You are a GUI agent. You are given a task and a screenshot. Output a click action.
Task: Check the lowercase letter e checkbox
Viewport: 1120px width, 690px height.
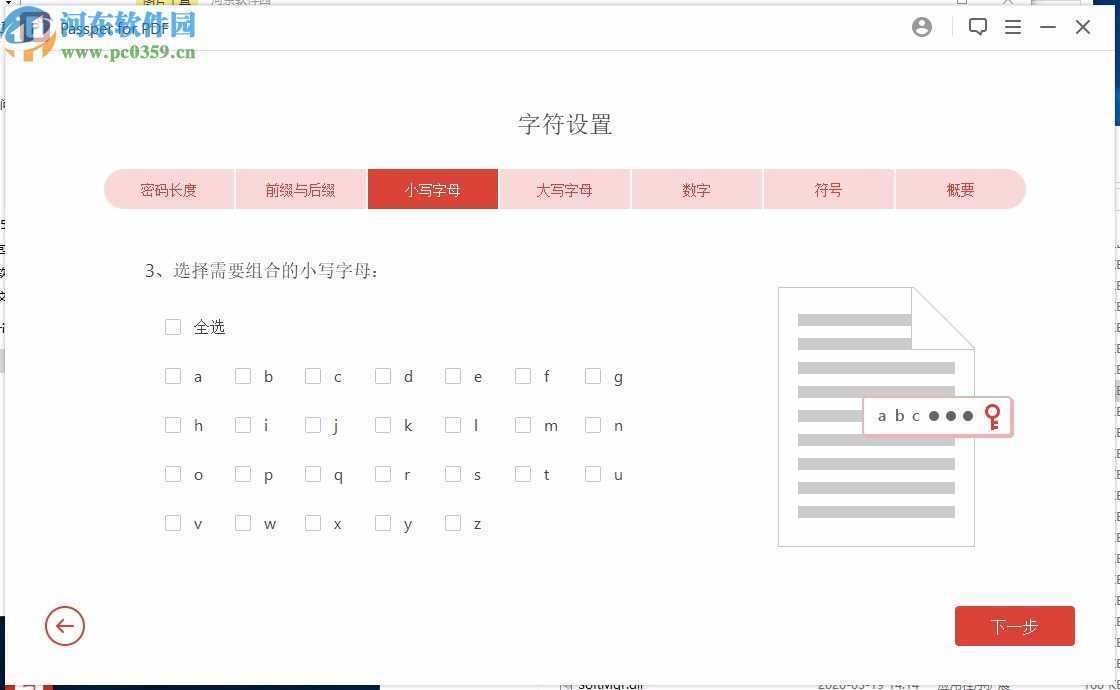point(453,376)
